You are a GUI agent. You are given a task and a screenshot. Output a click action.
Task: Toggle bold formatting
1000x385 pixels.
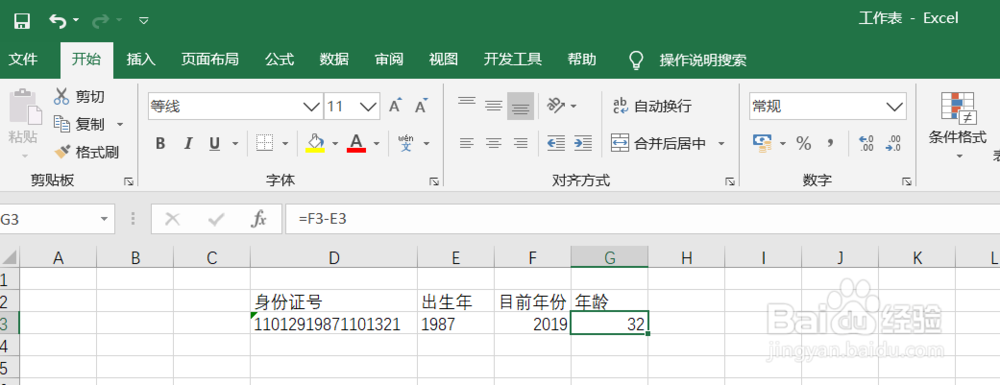pos(161,143)
